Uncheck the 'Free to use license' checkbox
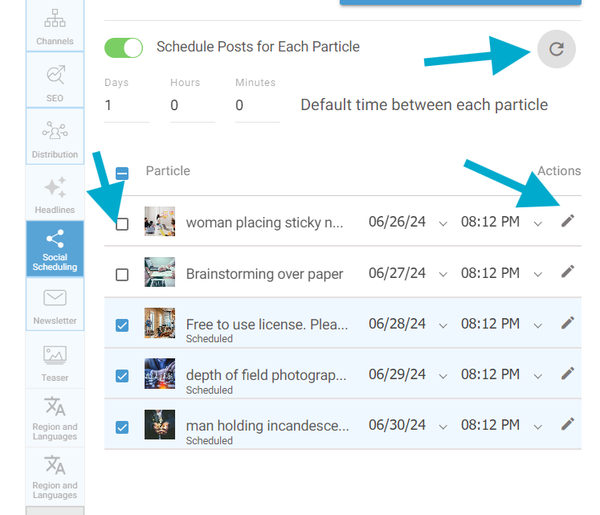600x515 pixels. (122, 324)
